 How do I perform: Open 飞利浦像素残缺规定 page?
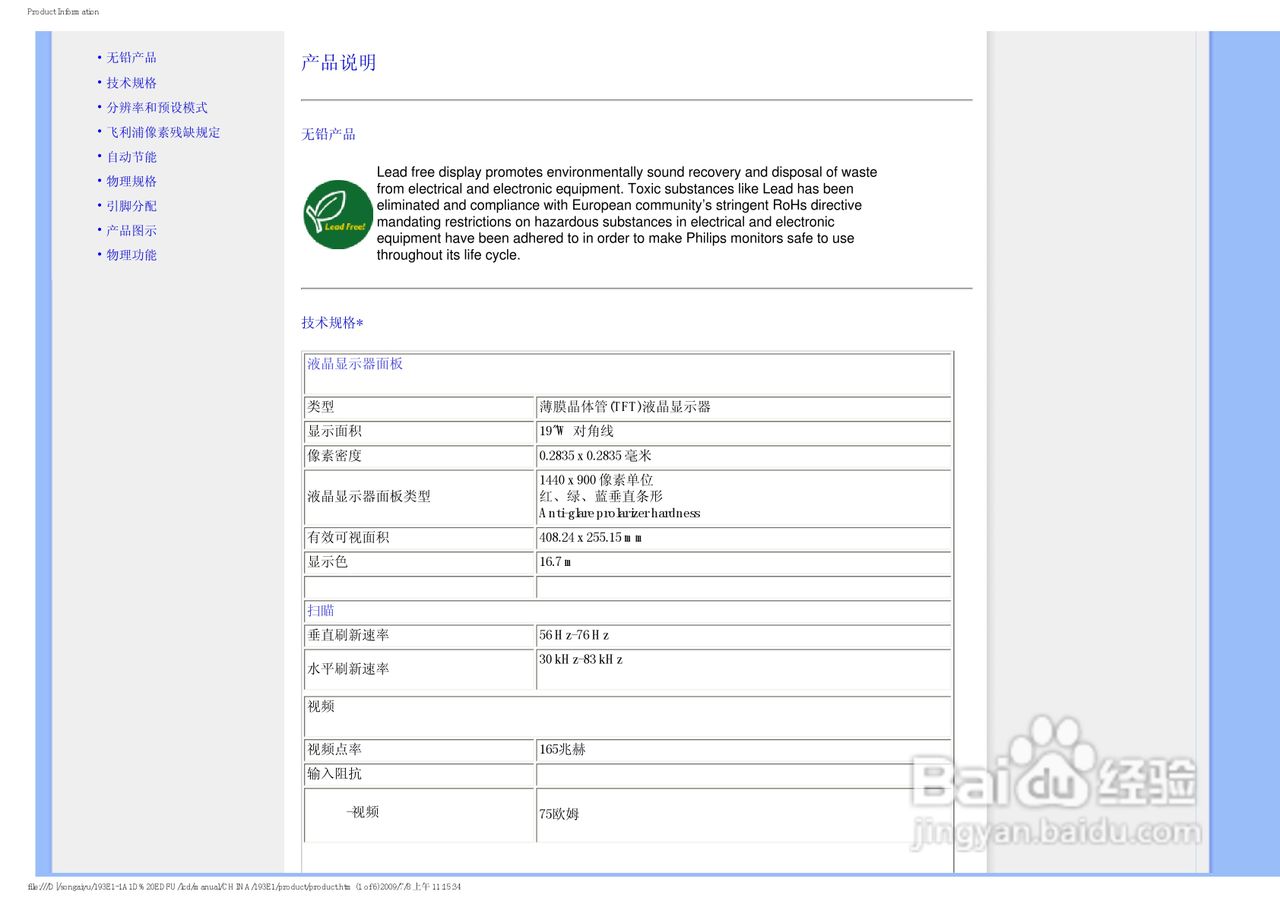(x=163, y=132)
